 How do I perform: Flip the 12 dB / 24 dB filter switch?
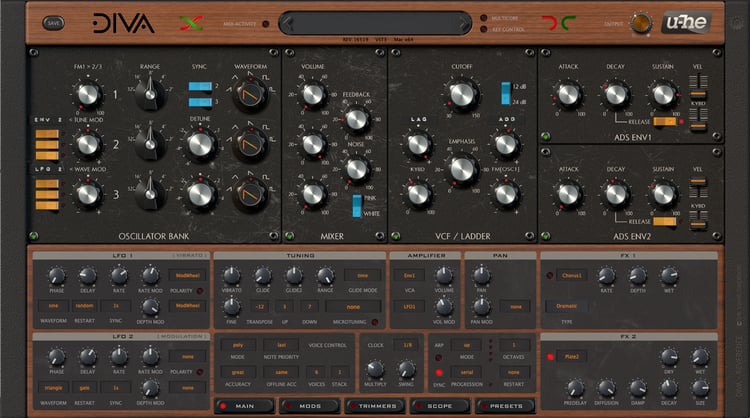[506, 93]
